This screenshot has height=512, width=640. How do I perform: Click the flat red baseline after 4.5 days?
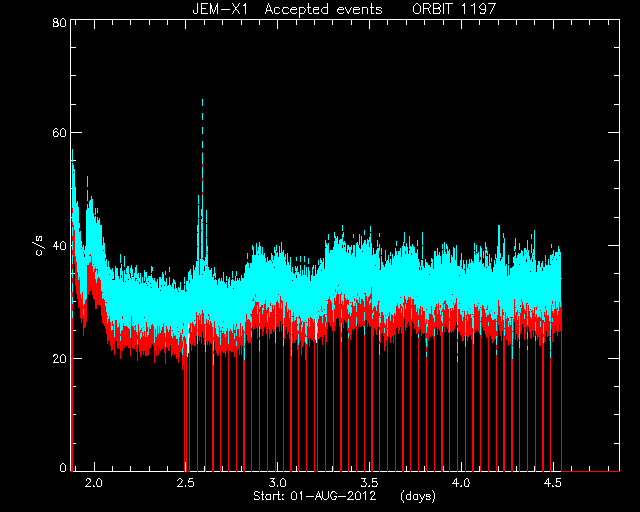pyautogui.click(x=591, y=471)
